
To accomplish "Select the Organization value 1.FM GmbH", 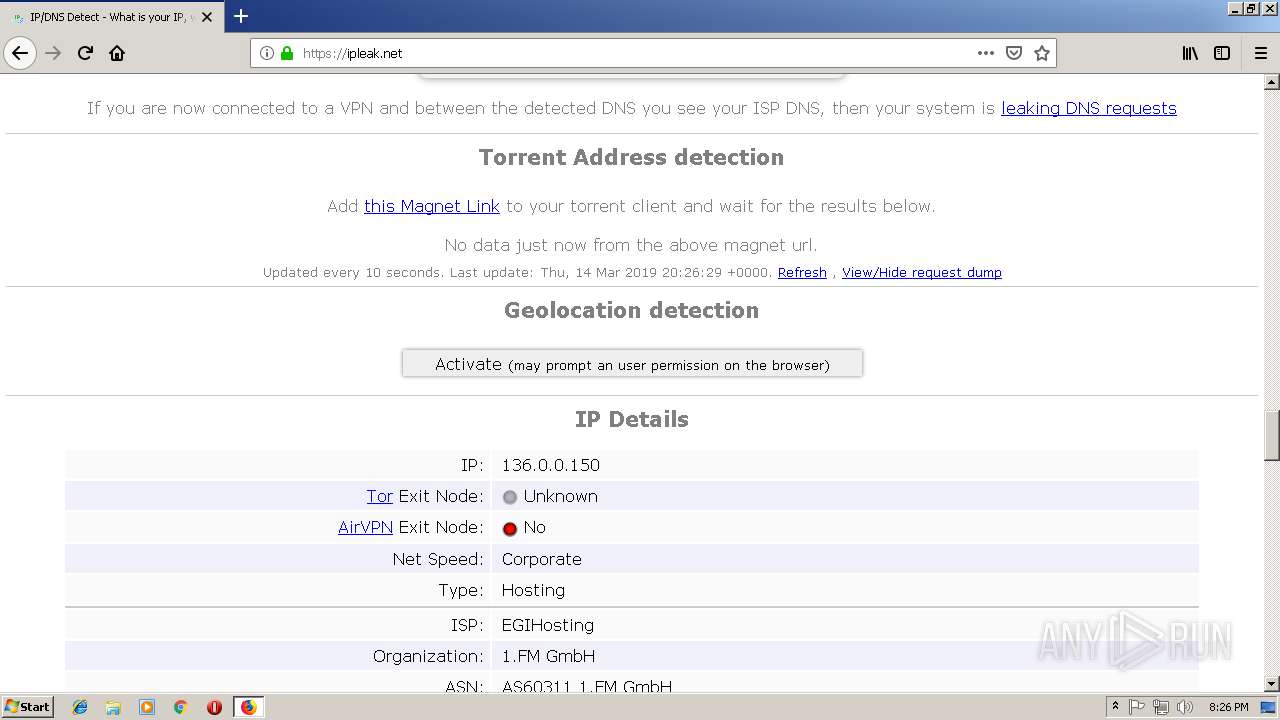I will 548,656.
